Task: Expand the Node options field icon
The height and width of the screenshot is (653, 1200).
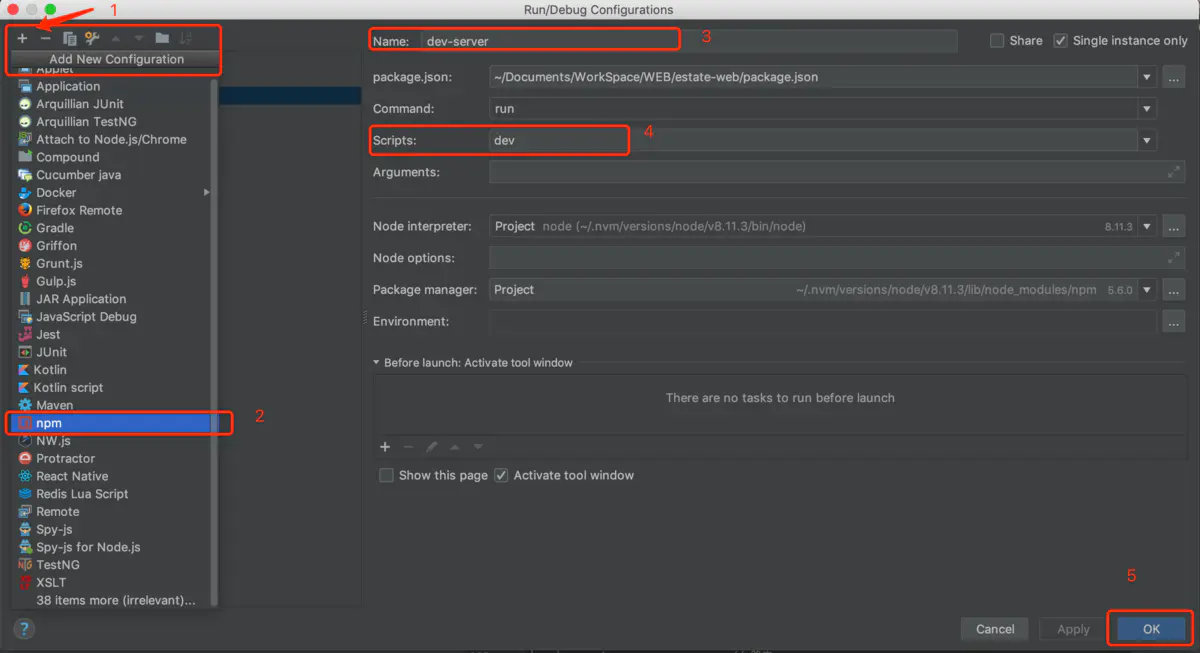Action: point(1173,258)
